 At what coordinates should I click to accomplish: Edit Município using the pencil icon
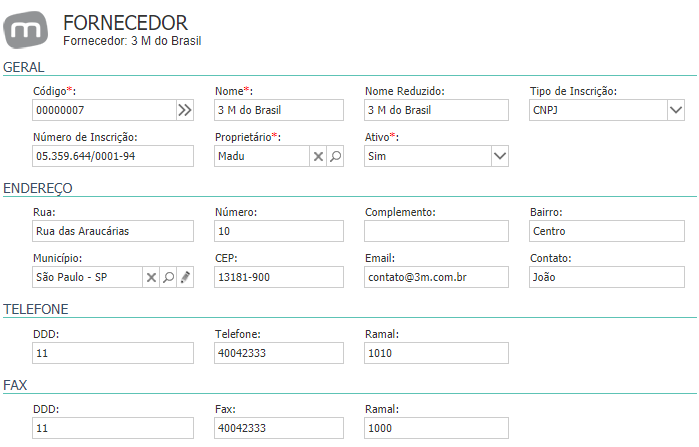pos(185,277)
